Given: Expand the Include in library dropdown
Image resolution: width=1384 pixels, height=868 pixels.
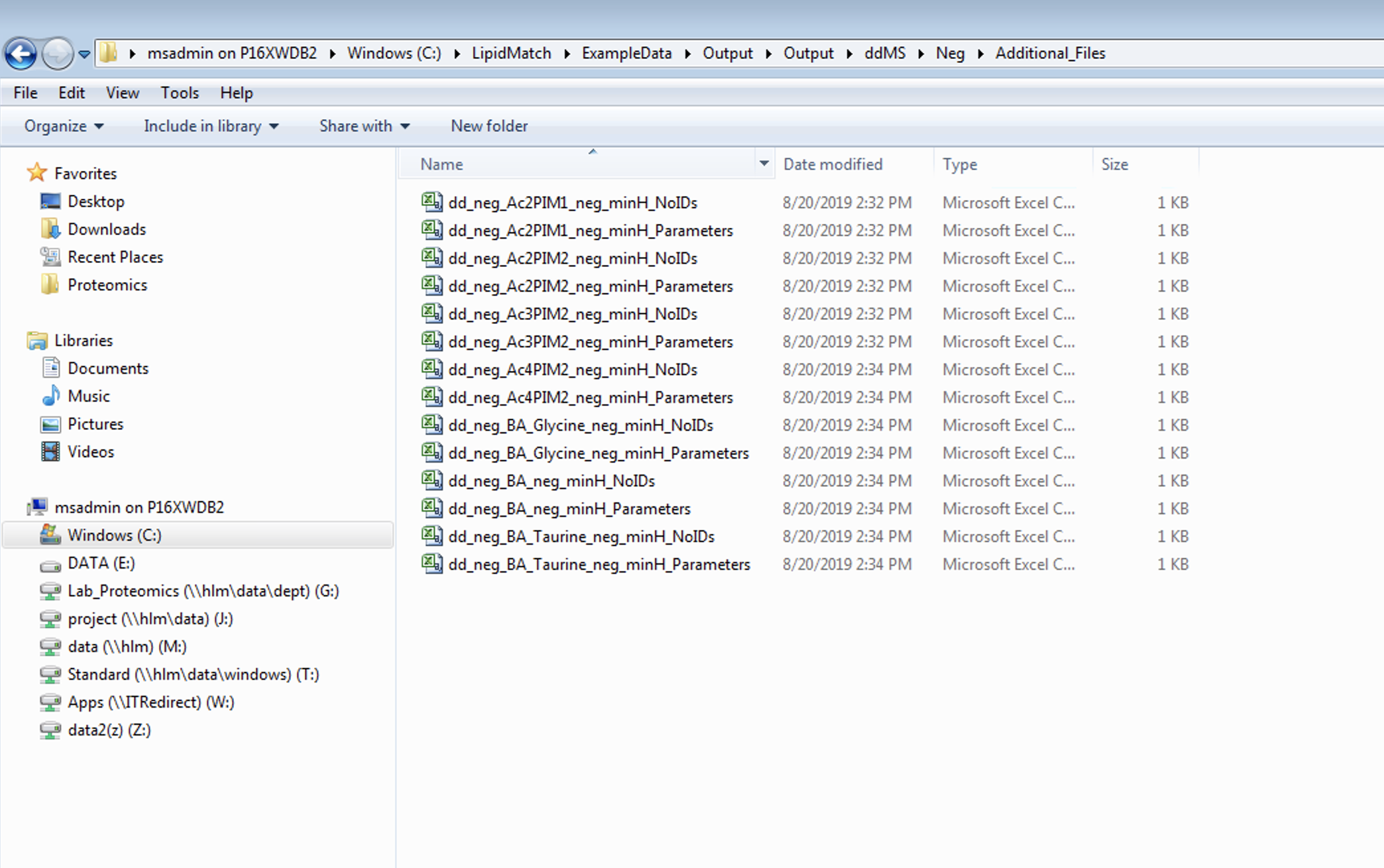Looking at the screenshot, I should [x=211, y=126].
